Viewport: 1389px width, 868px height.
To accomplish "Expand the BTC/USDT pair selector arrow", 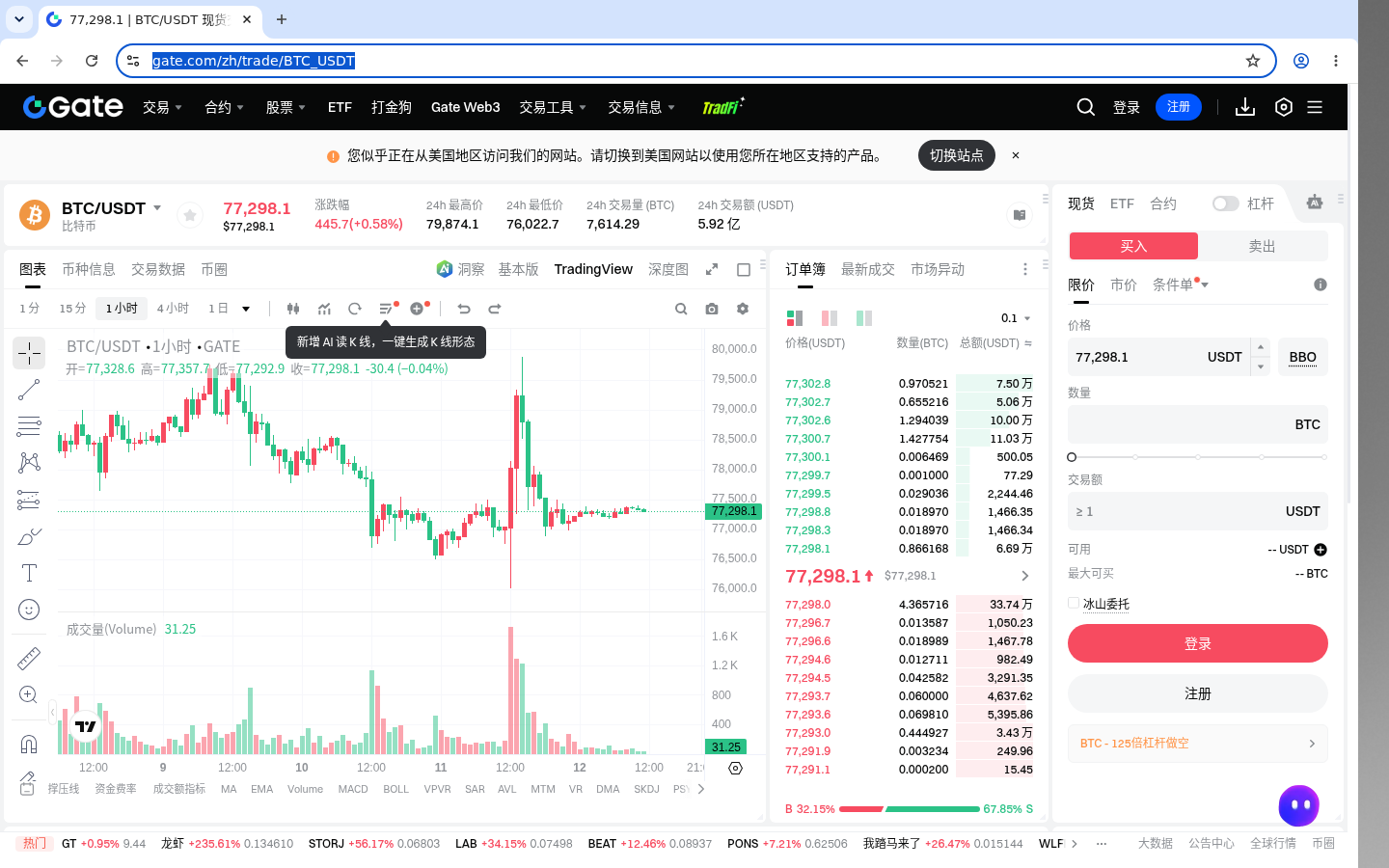I will point(157,208).
